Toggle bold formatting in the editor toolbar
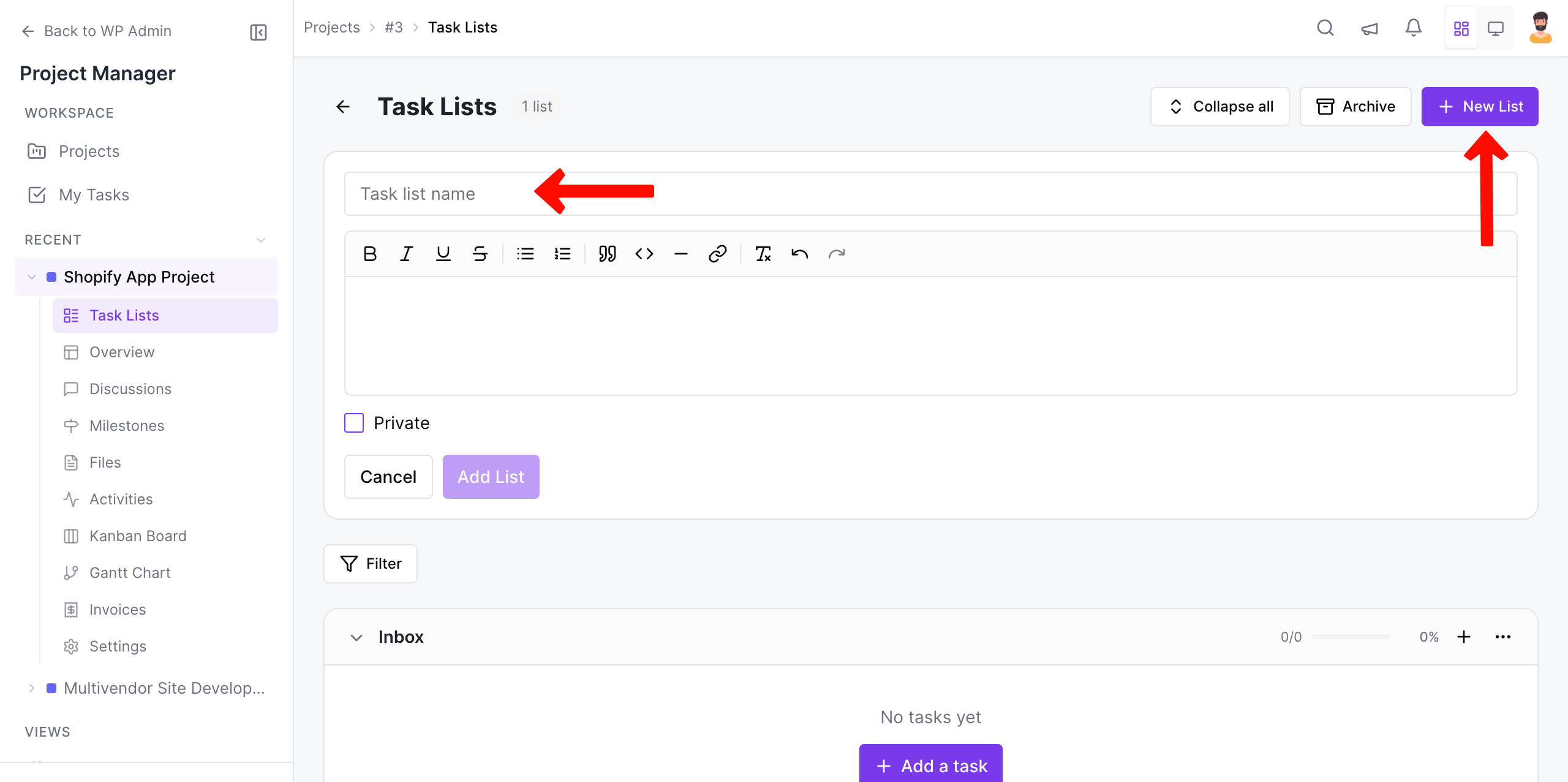The image size is (1568, 782). pyautogui.click(x=370, y=253)
